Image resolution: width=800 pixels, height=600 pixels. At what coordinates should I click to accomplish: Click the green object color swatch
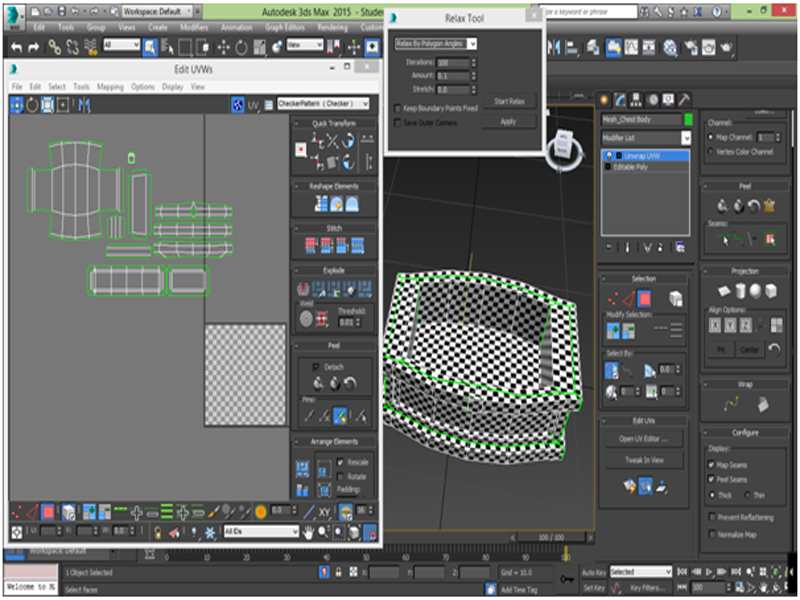688,119
